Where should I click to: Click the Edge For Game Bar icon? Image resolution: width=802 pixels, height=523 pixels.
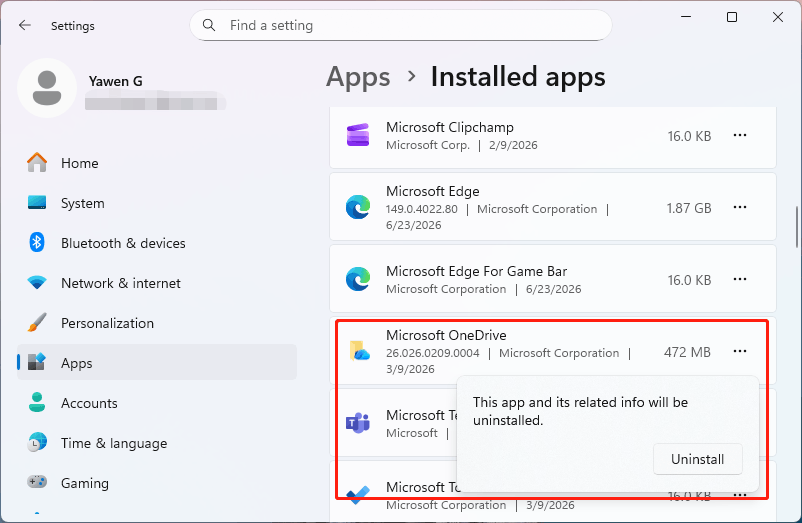click(358, 279)
